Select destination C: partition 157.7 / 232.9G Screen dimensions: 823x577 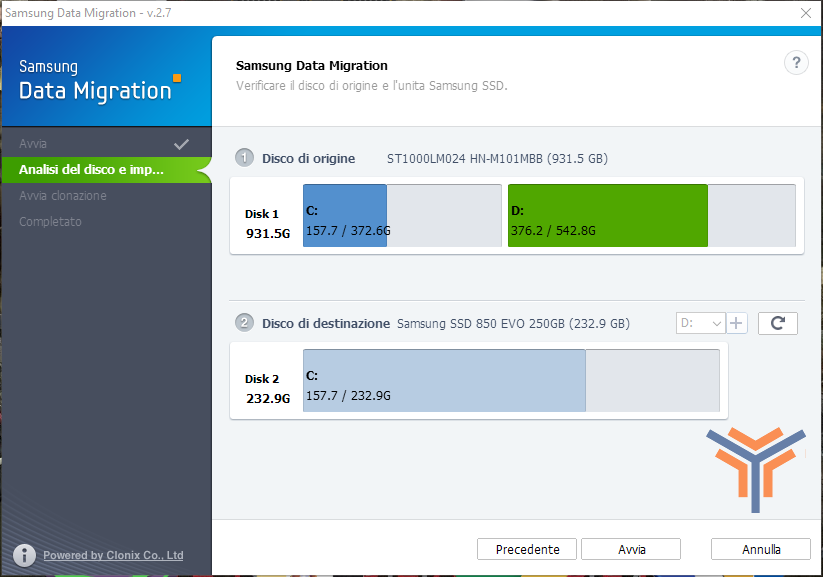pyautogui.click(x=511, y=380)
